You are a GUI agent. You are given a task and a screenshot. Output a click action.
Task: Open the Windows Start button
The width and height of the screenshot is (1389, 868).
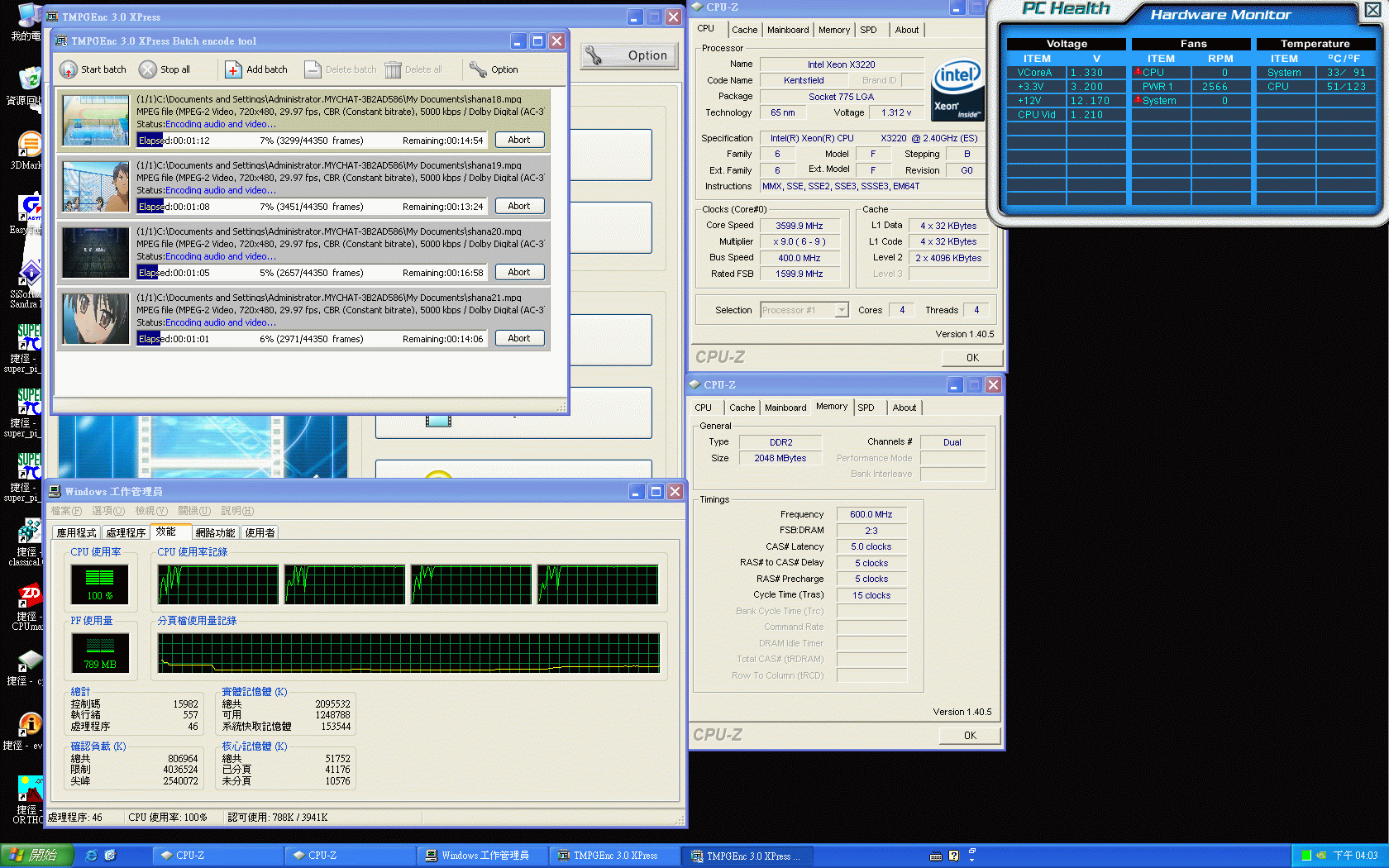(37, 856)
